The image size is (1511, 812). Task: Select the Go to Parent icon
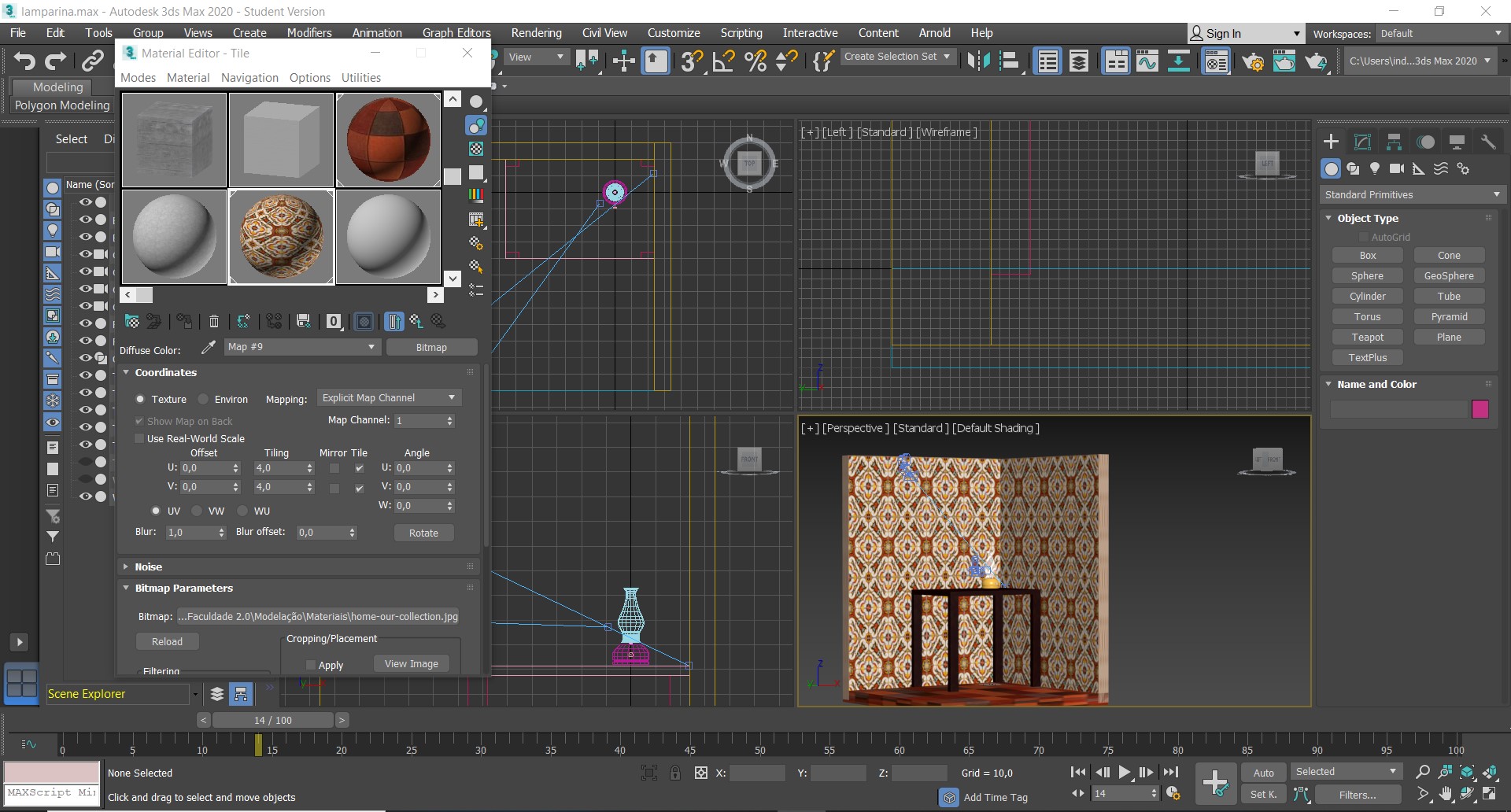416,321
